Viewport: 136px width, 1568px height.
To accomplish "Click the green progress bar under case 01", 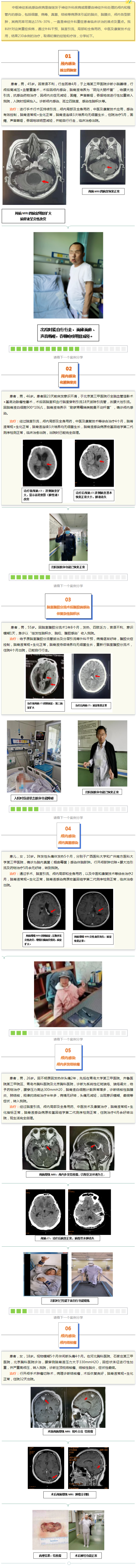I will [x=68, y=349].
